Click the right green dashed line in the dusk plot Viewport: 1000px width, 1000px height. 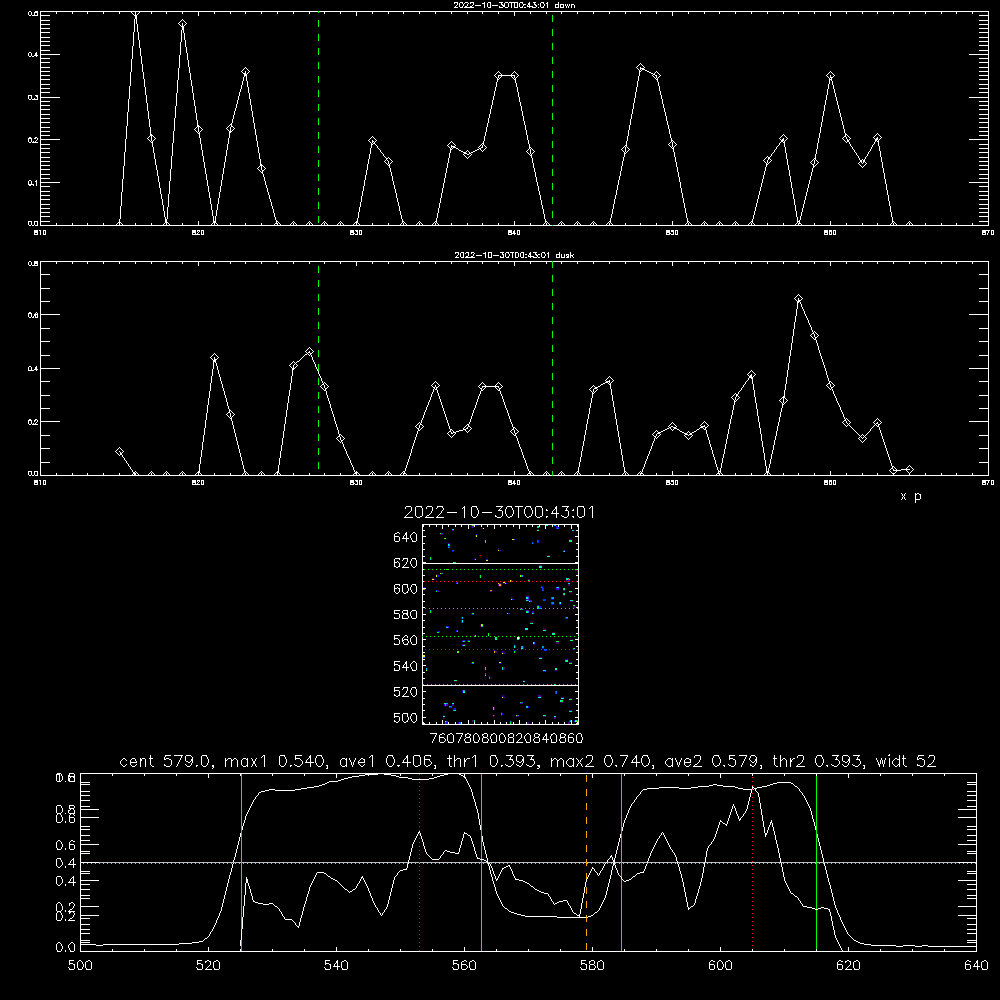[x=552, y=368]
